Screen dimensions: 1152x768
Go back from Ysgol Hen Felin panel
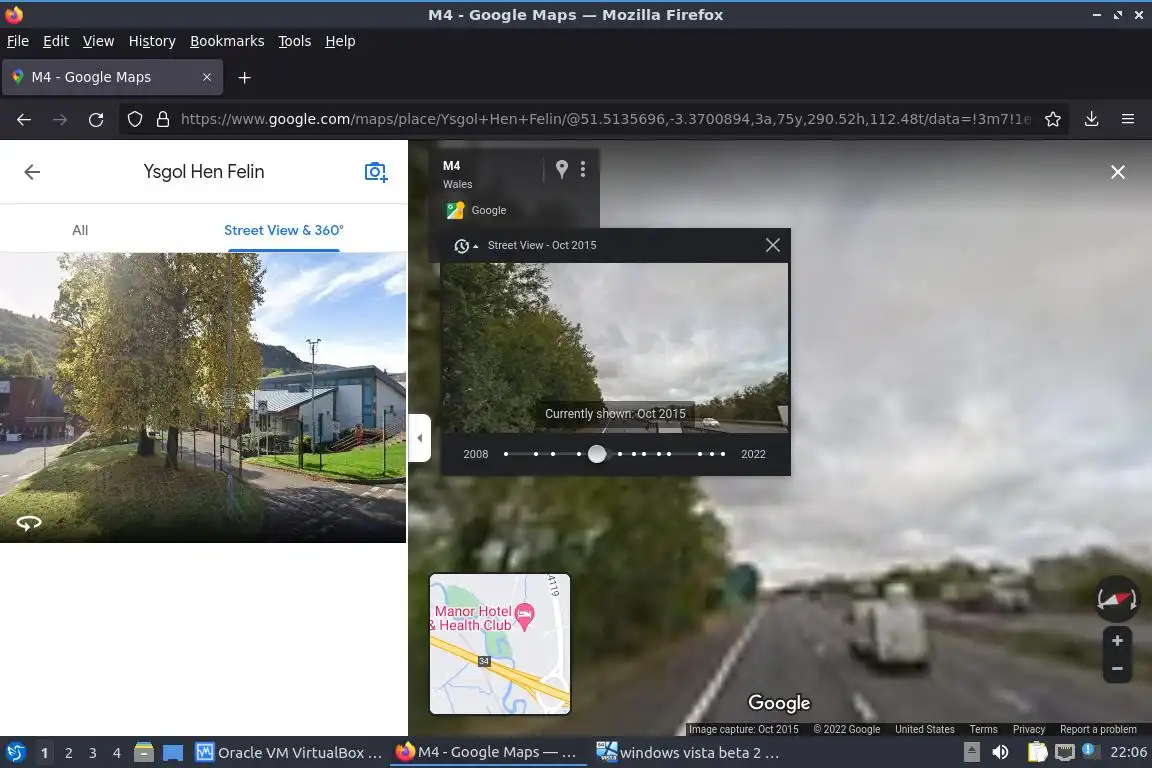(x=32, y=172)
